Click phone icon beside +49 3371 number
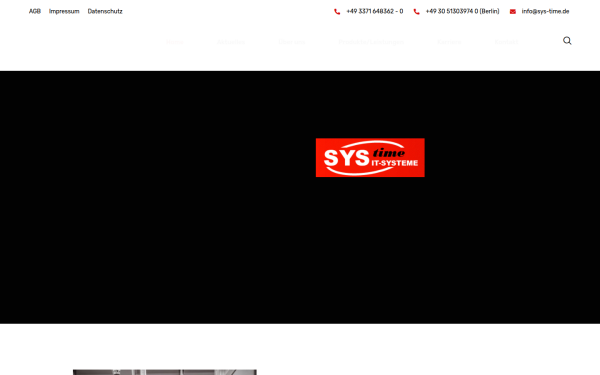 (x=337, y=12)
